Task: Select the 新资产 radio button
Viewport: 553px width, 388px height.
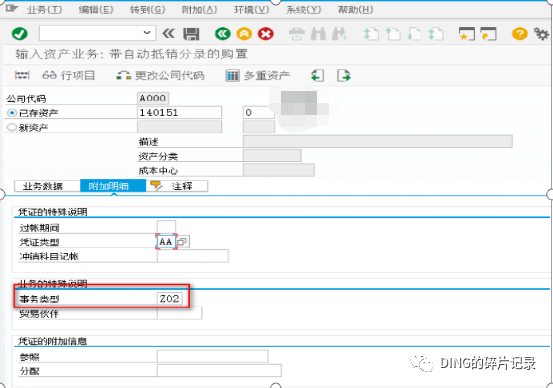Action: coord(12,127)
